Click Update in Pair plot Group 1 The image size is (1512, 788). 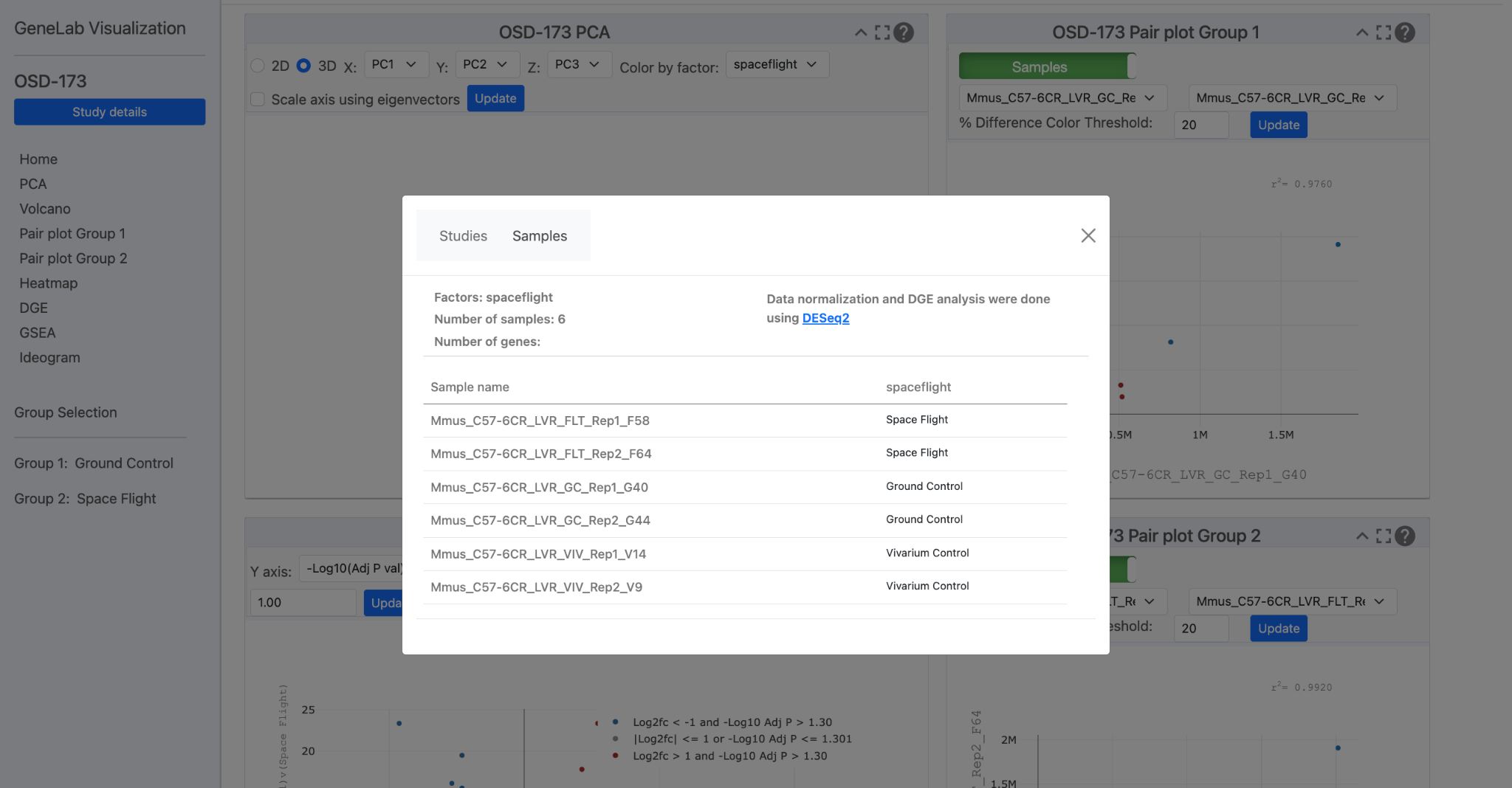click(1279, 125)
